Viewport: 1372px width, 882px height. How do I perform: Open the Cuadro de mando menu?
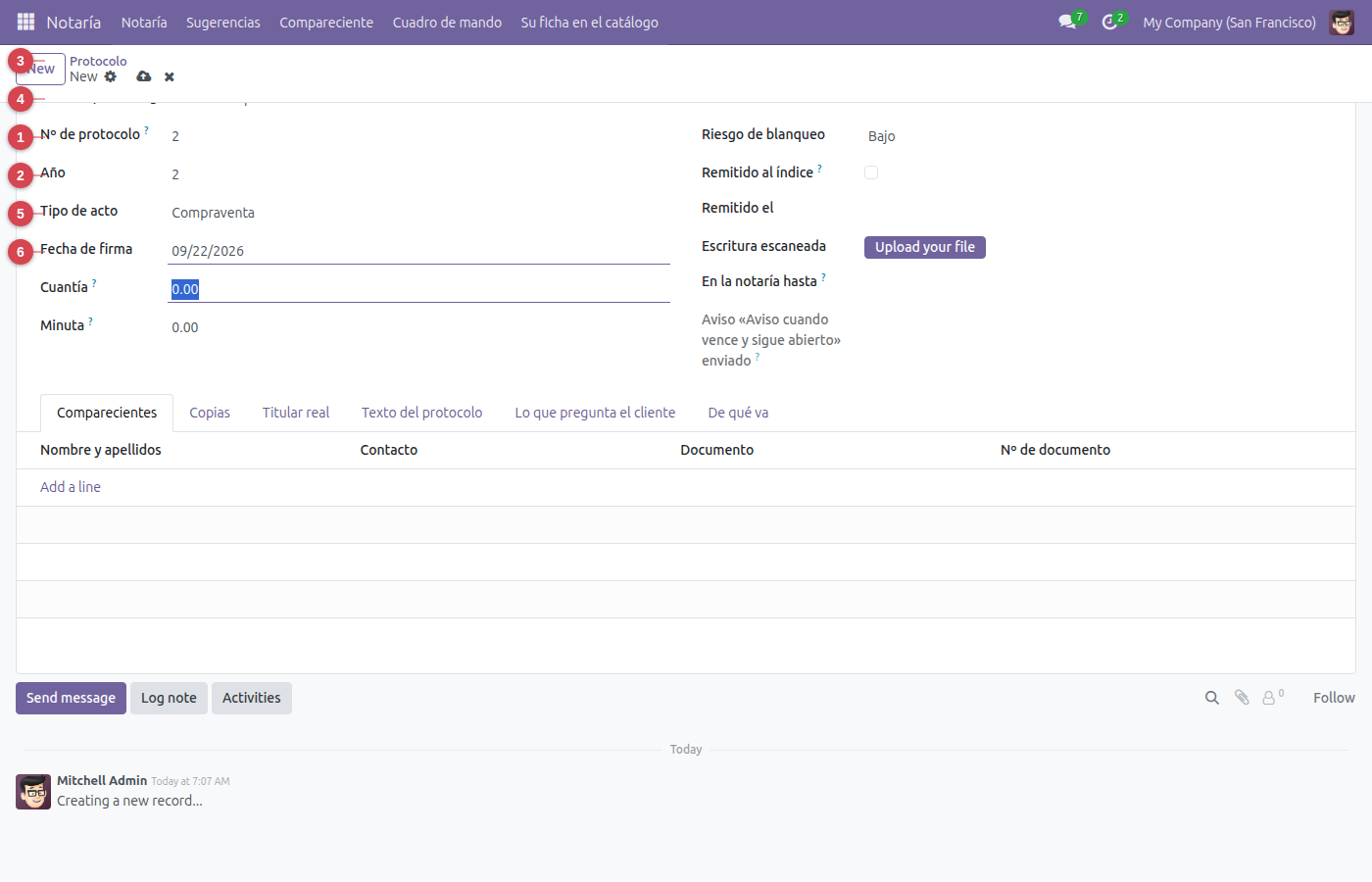(447, 22)
